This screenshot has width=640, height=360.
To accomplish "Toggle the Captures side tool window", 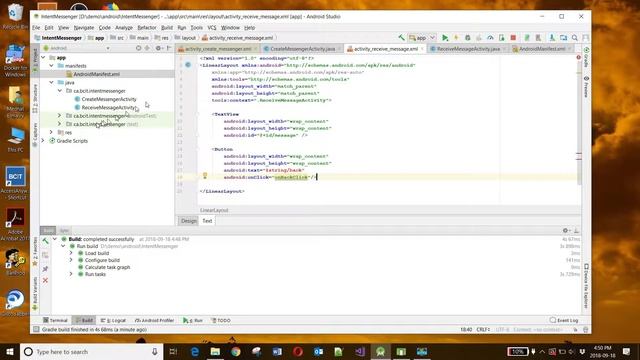I will click(x=35, y=135).
